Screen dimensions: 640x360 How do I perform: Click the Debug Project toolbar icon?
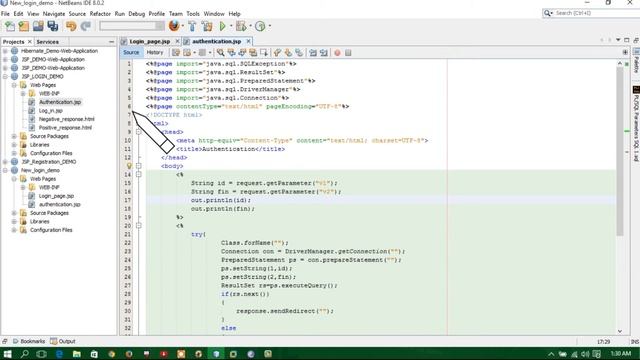coord(241,26)
